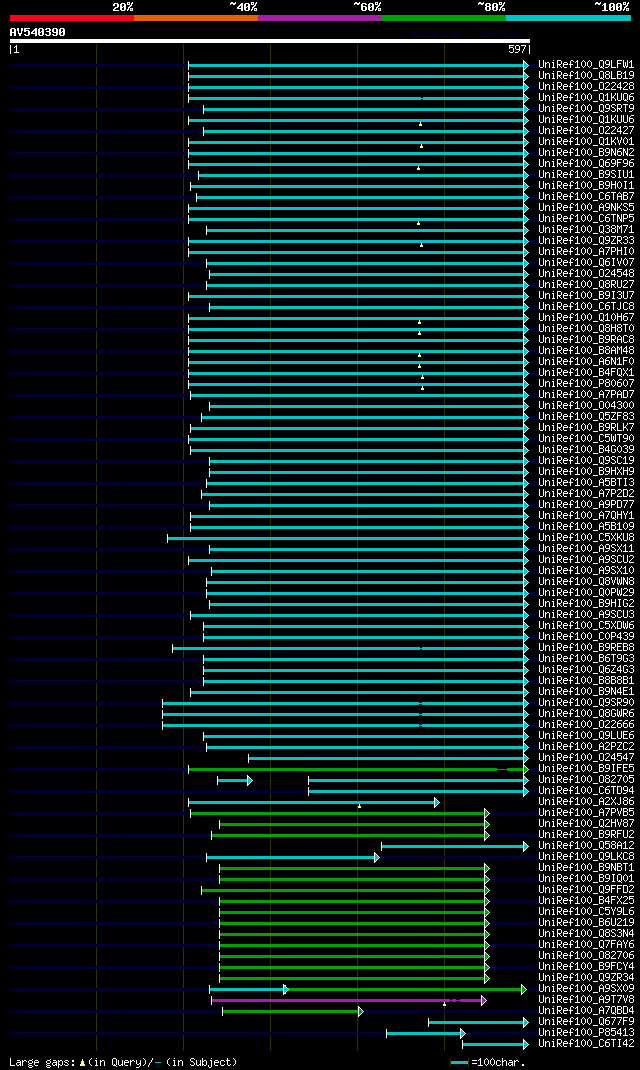Select the UniRef100_Q9LKC8 label

[586, 856]
